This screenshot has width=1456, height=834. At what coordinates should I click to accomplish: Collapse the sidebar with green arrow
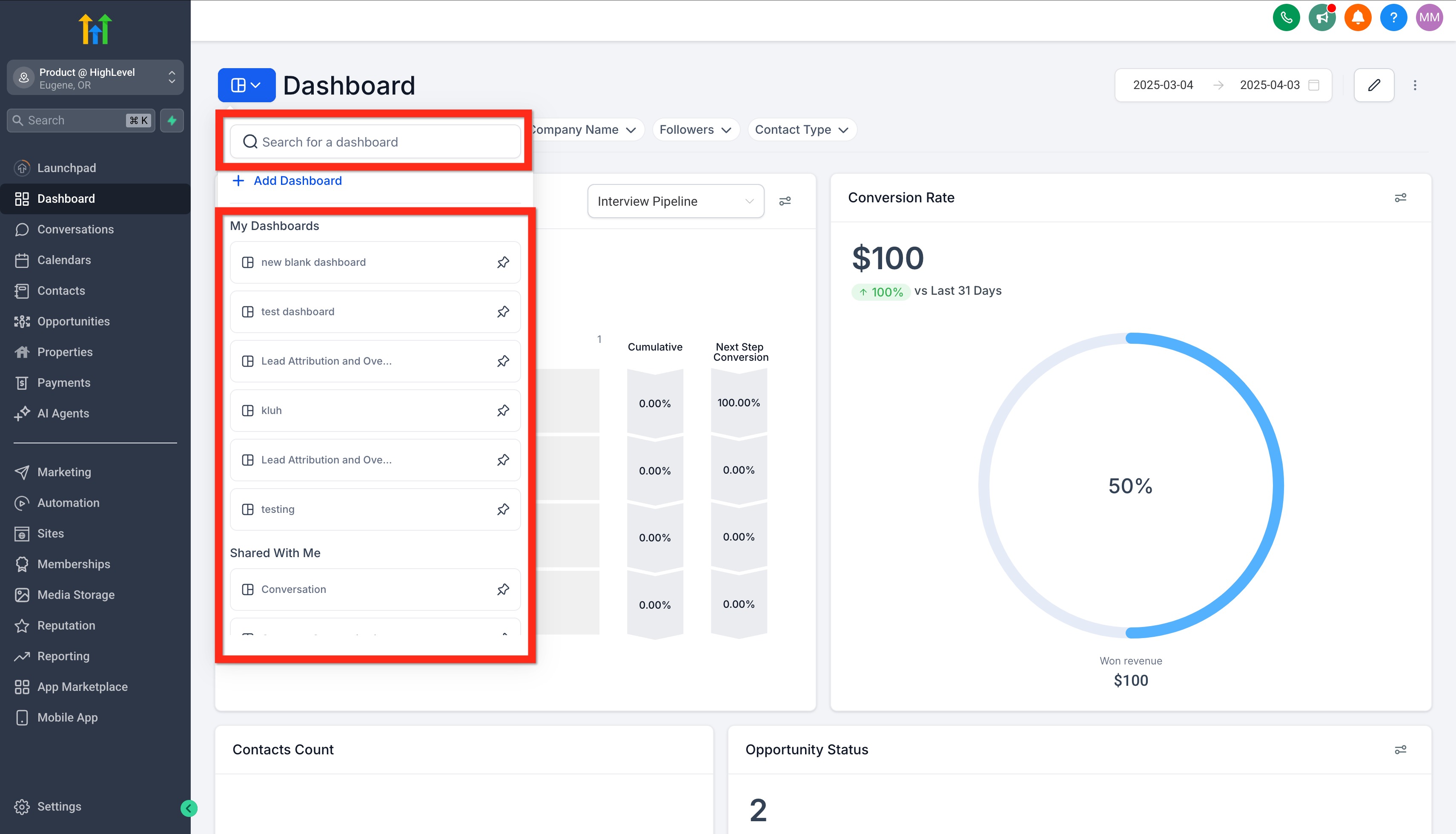(x=189, y=808)
